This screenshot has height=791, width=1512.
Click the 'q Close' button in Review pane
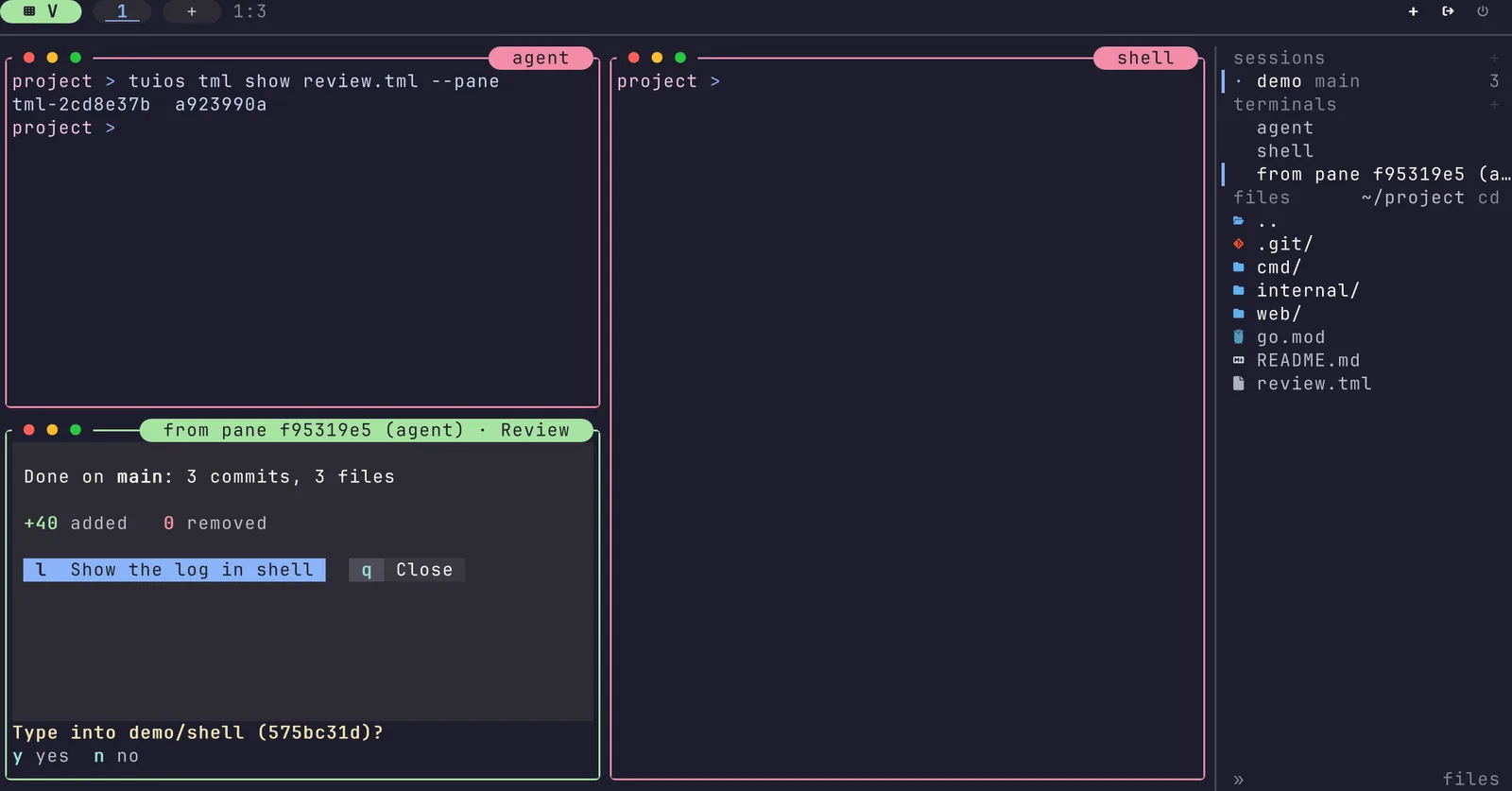point(406,570)
